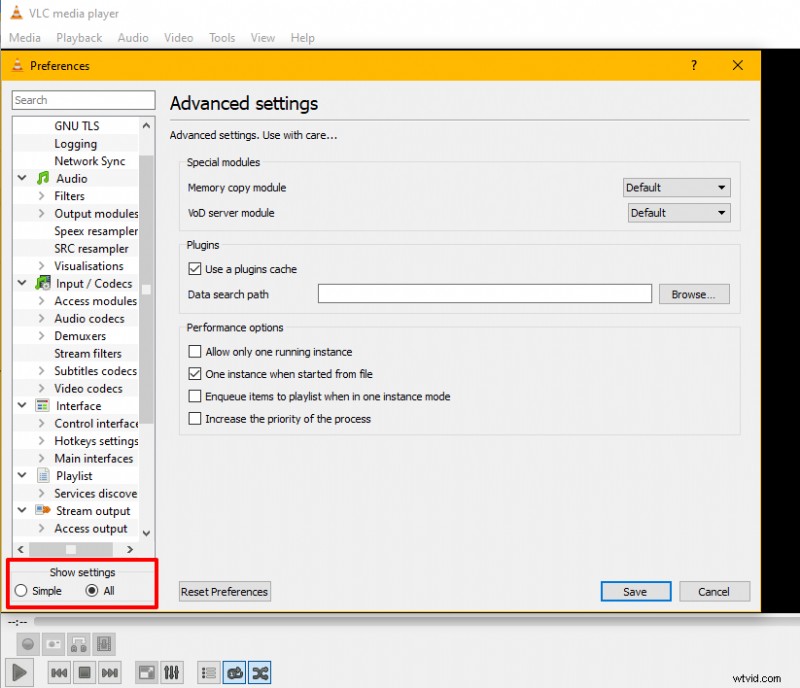
Task: Toggle the A-B Loop icon
Action: pos(78,644)
